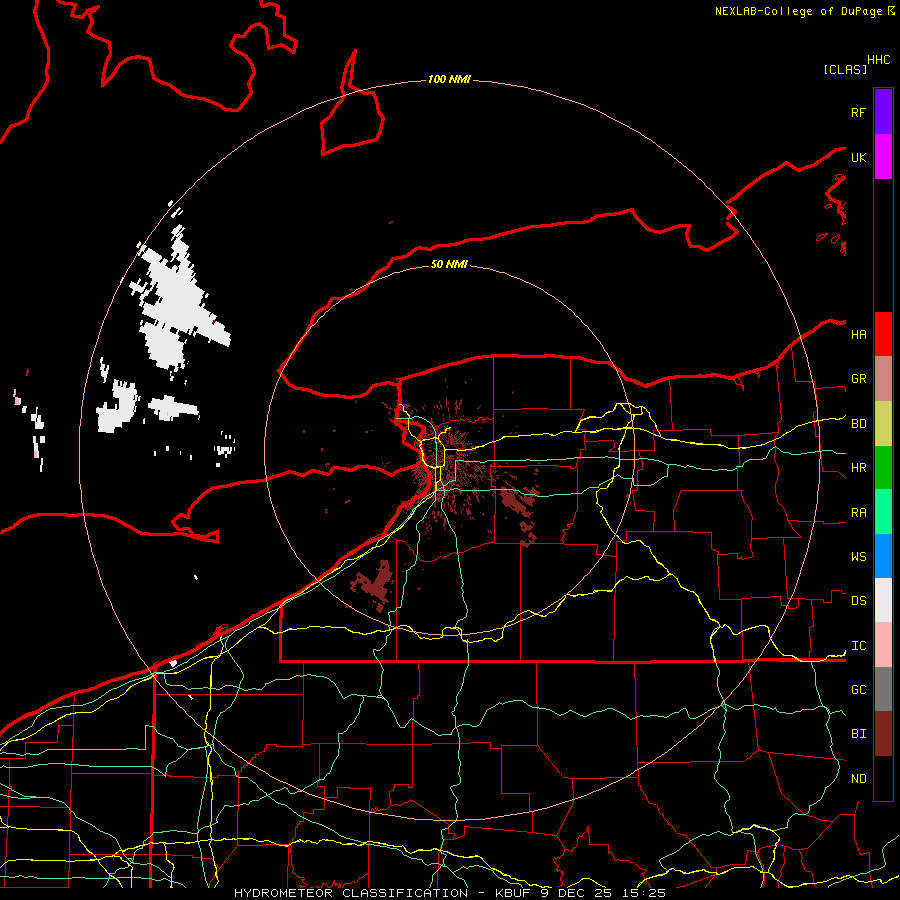
Task: Click the WS blue legend swatch
Action: pos(883,556)
